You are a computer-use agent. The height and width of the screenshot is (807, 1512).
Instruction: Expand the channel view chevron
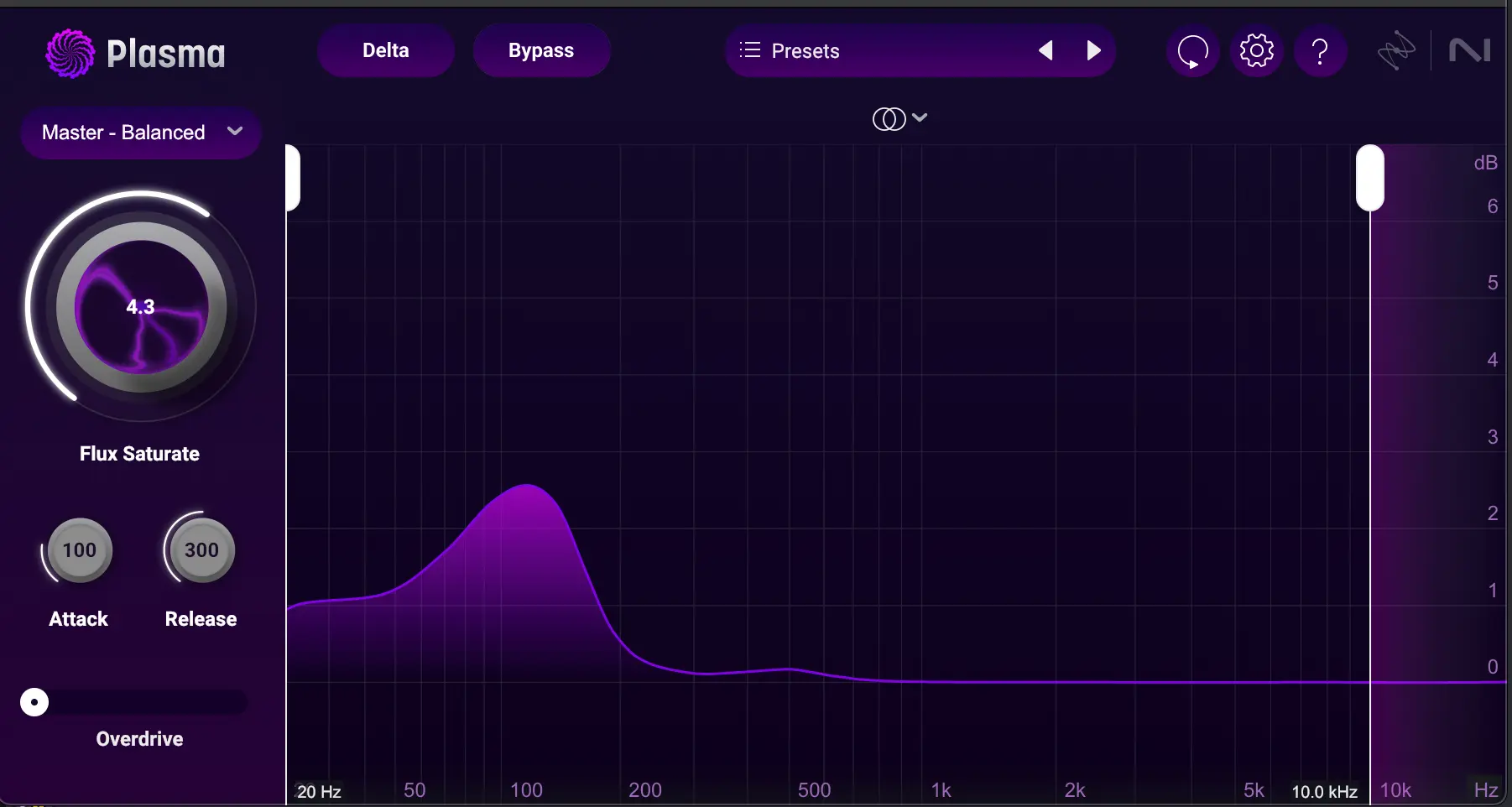(x=920, y=118)
